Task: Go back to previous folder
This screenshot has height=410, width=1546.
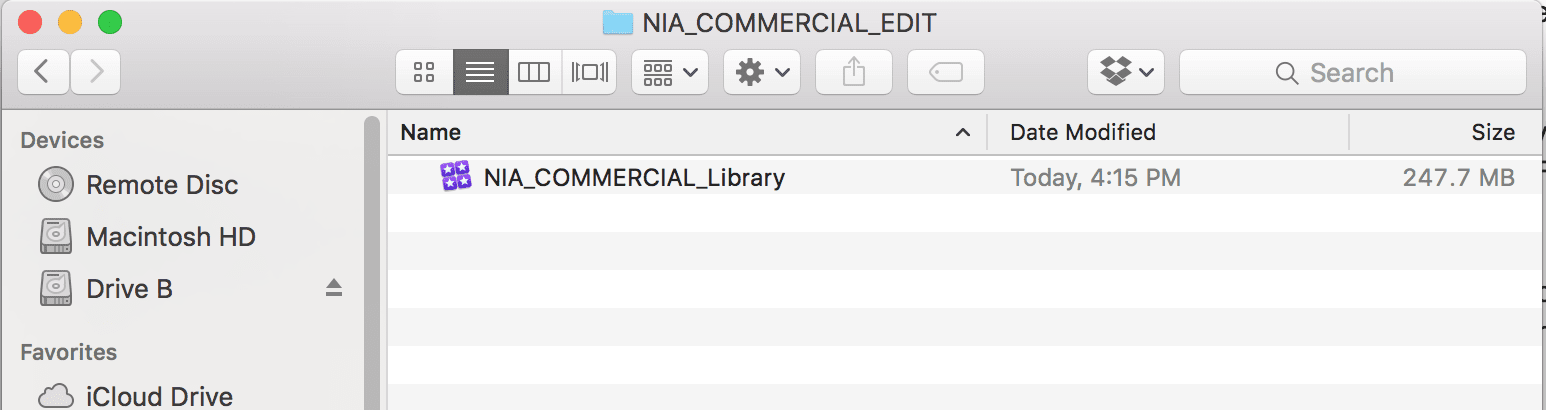Action: pyautogui.click(x=43, y=72)
